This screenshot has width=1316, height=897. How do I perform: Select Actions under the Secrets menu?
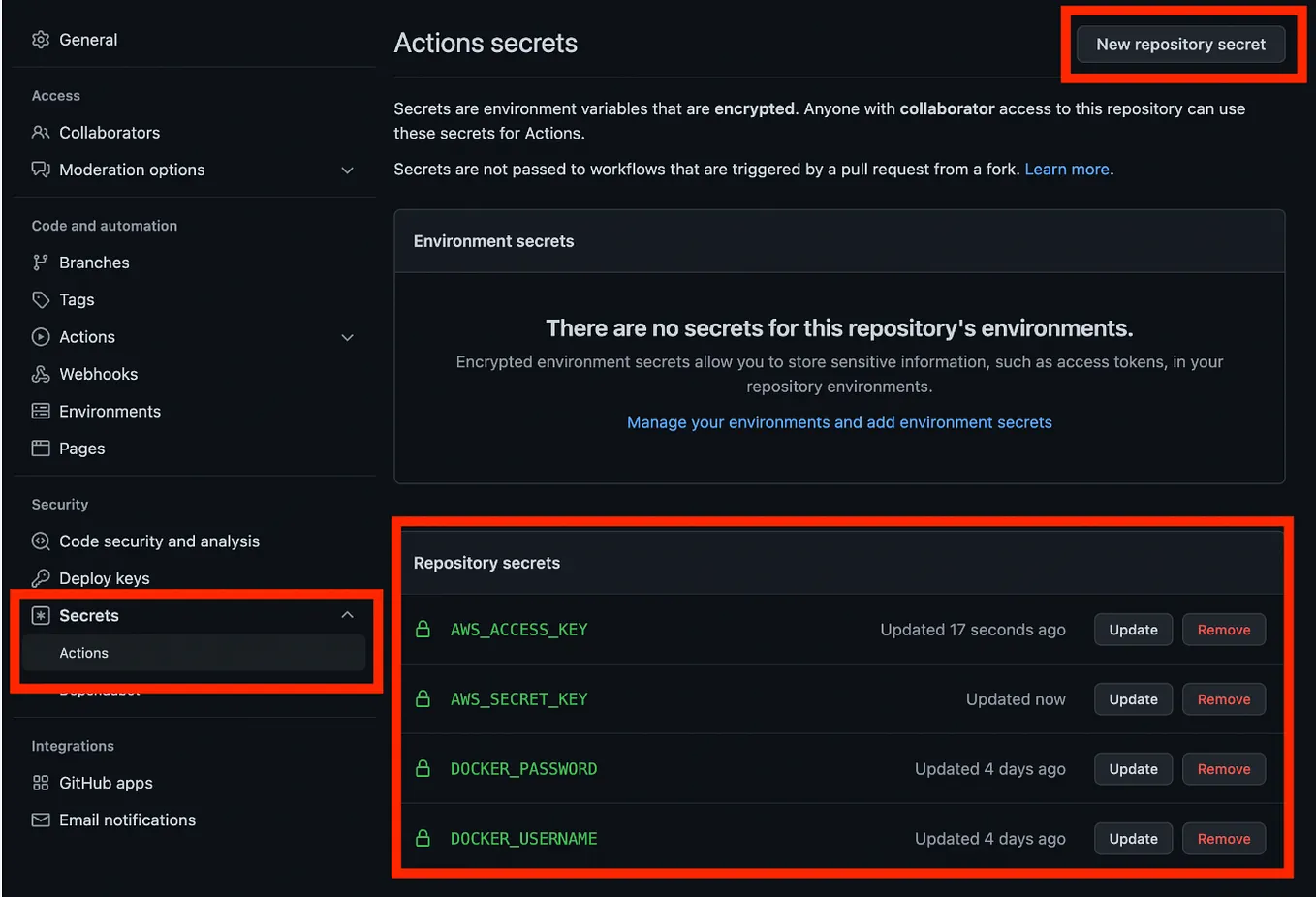point(83,652)
